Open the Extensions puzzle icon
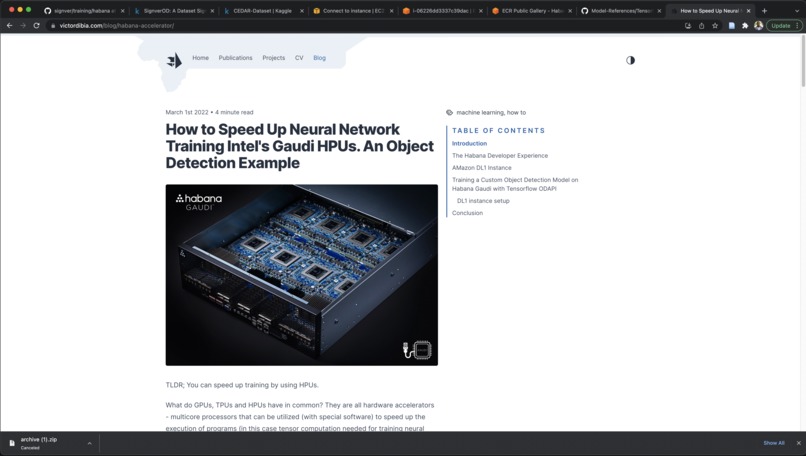The image size is (806, 456). (745, 25)
